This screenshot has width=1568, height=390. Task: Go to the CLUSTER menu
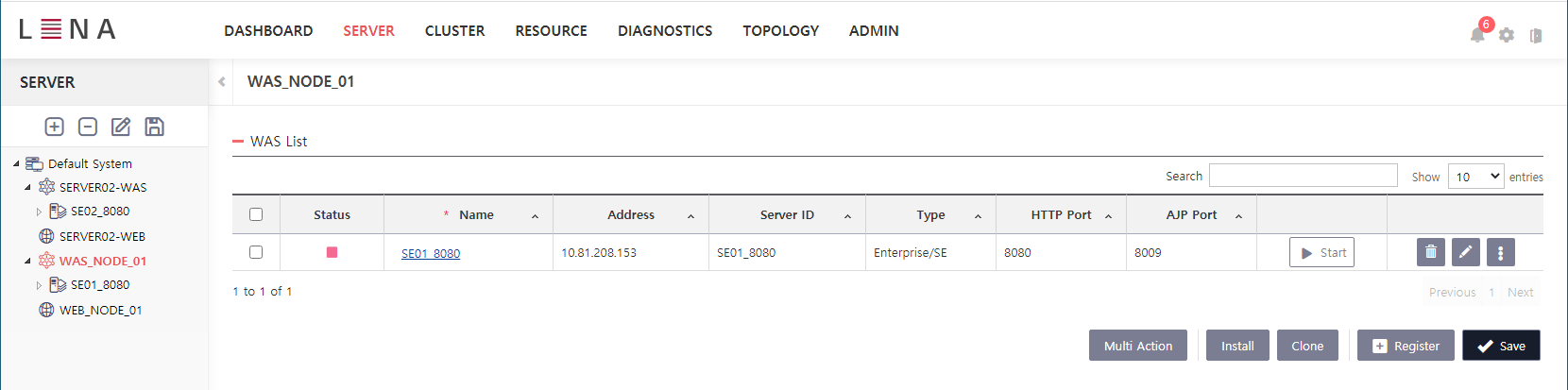(454, 31)
